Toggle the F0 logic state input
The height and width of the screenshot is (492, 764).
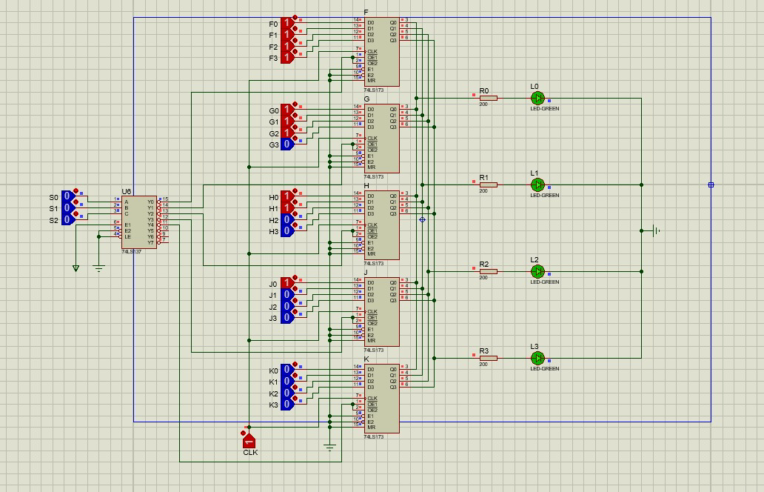coord(287,23)
